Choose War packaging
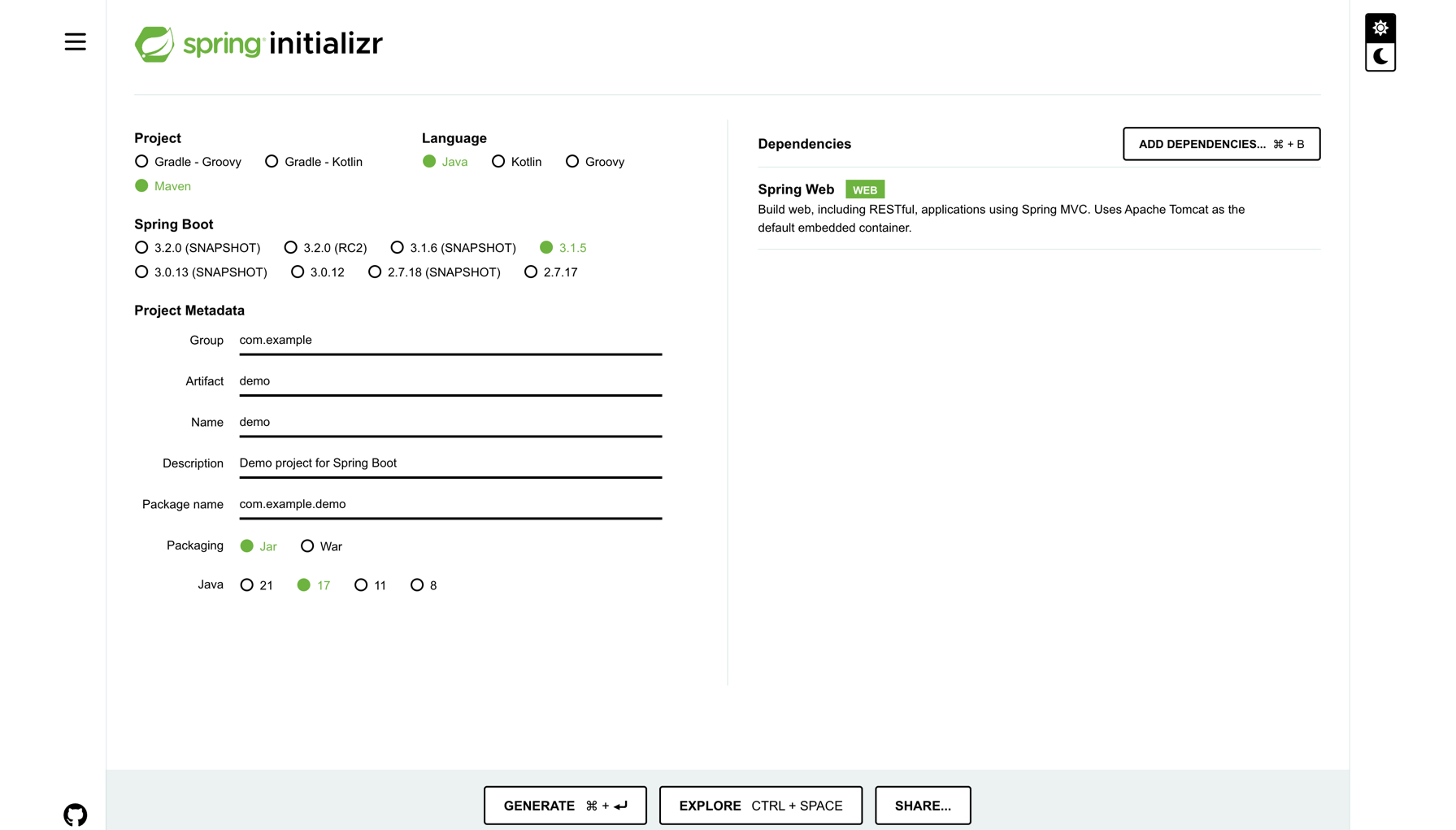The image size is (1456, 830). [321, 546]
